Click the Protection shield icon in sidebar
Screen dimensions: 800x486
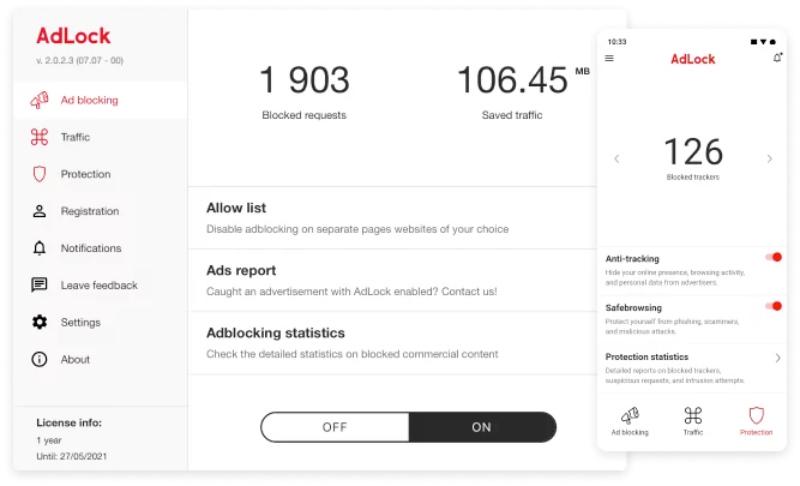[39, 174]
